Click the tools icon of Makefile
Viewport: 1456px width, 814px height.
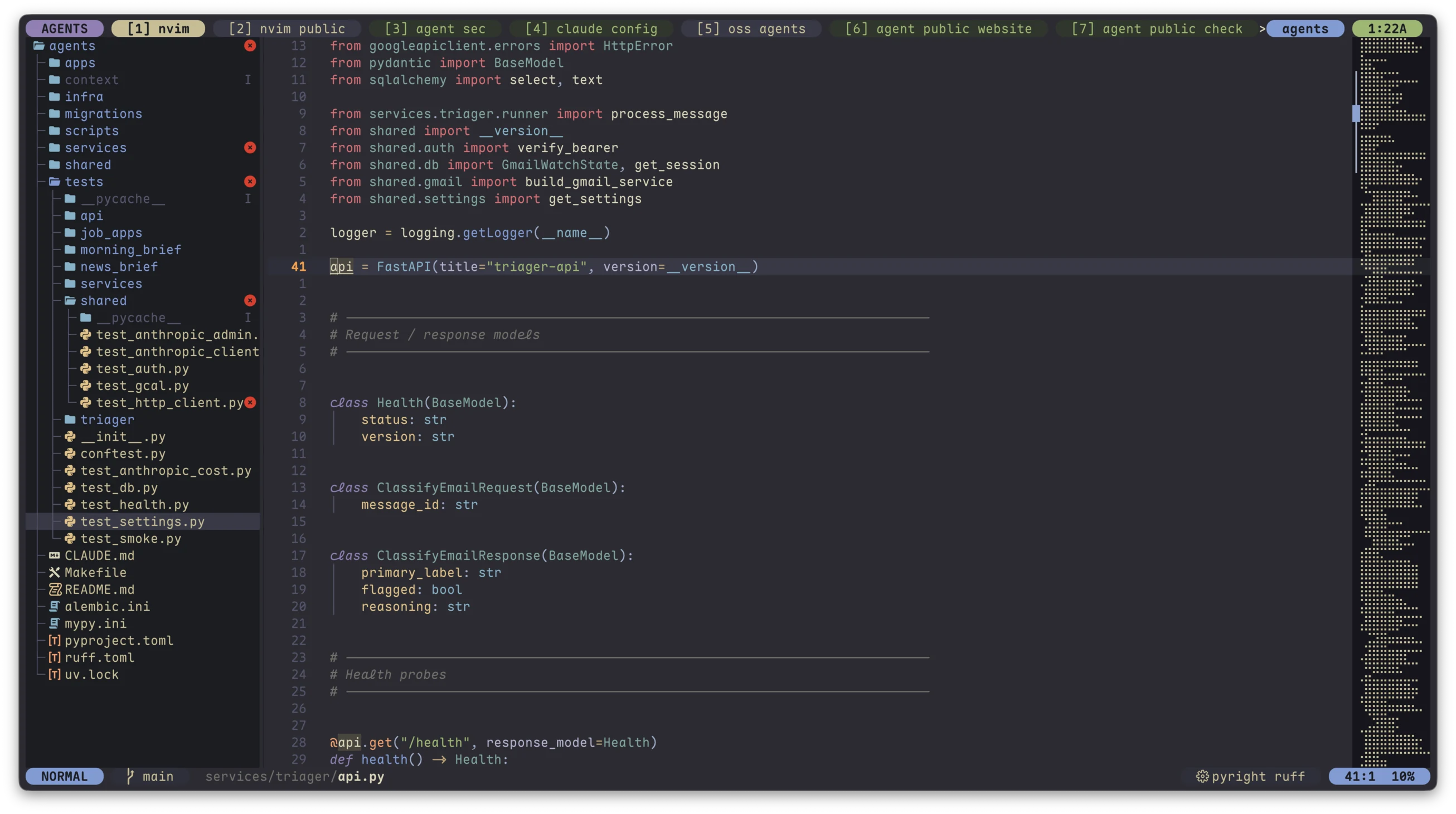click(54, 573)
